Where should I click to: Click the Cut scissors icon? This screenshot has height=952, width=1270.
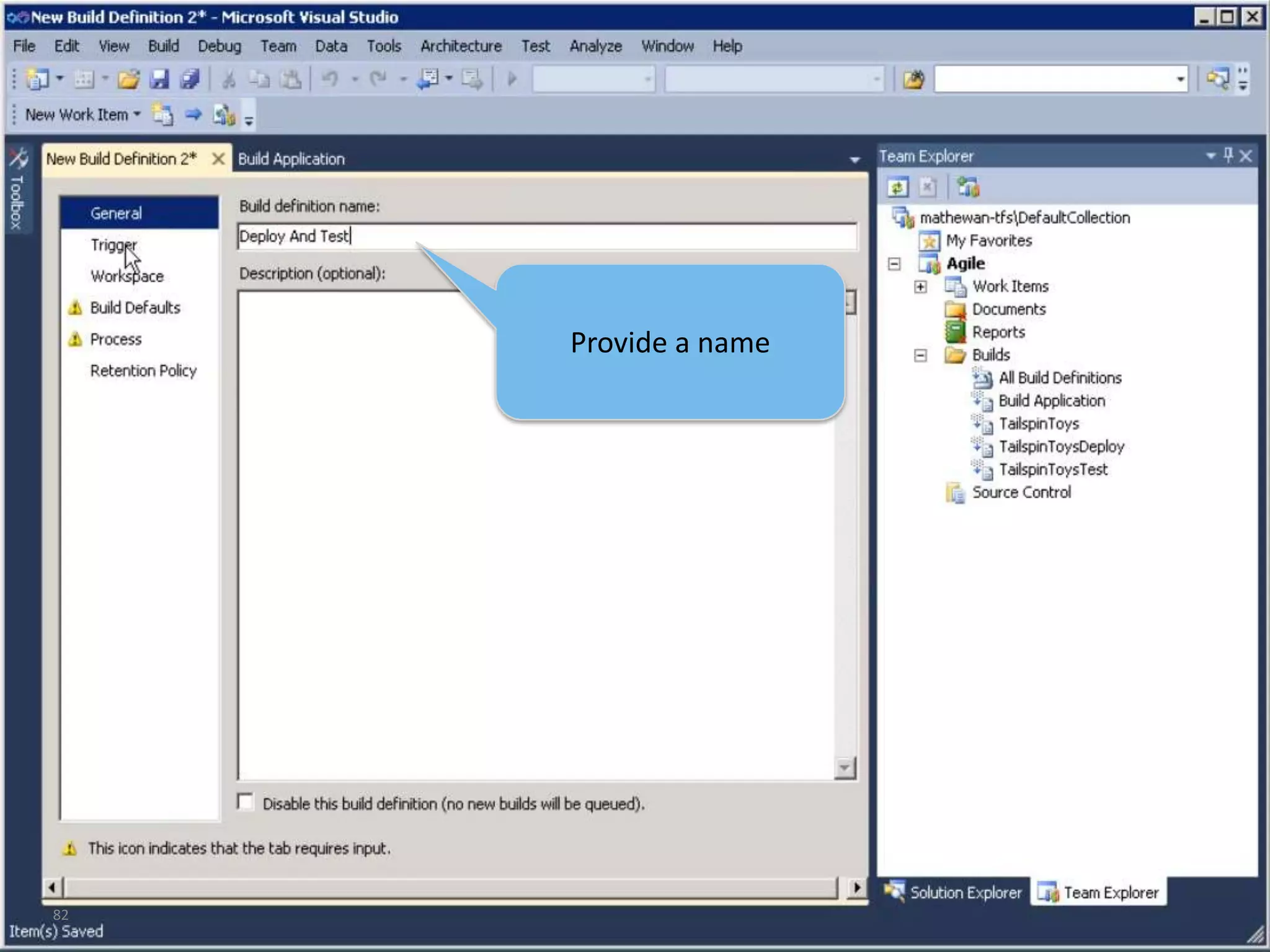pyautogui.click(x=229, y=79)
